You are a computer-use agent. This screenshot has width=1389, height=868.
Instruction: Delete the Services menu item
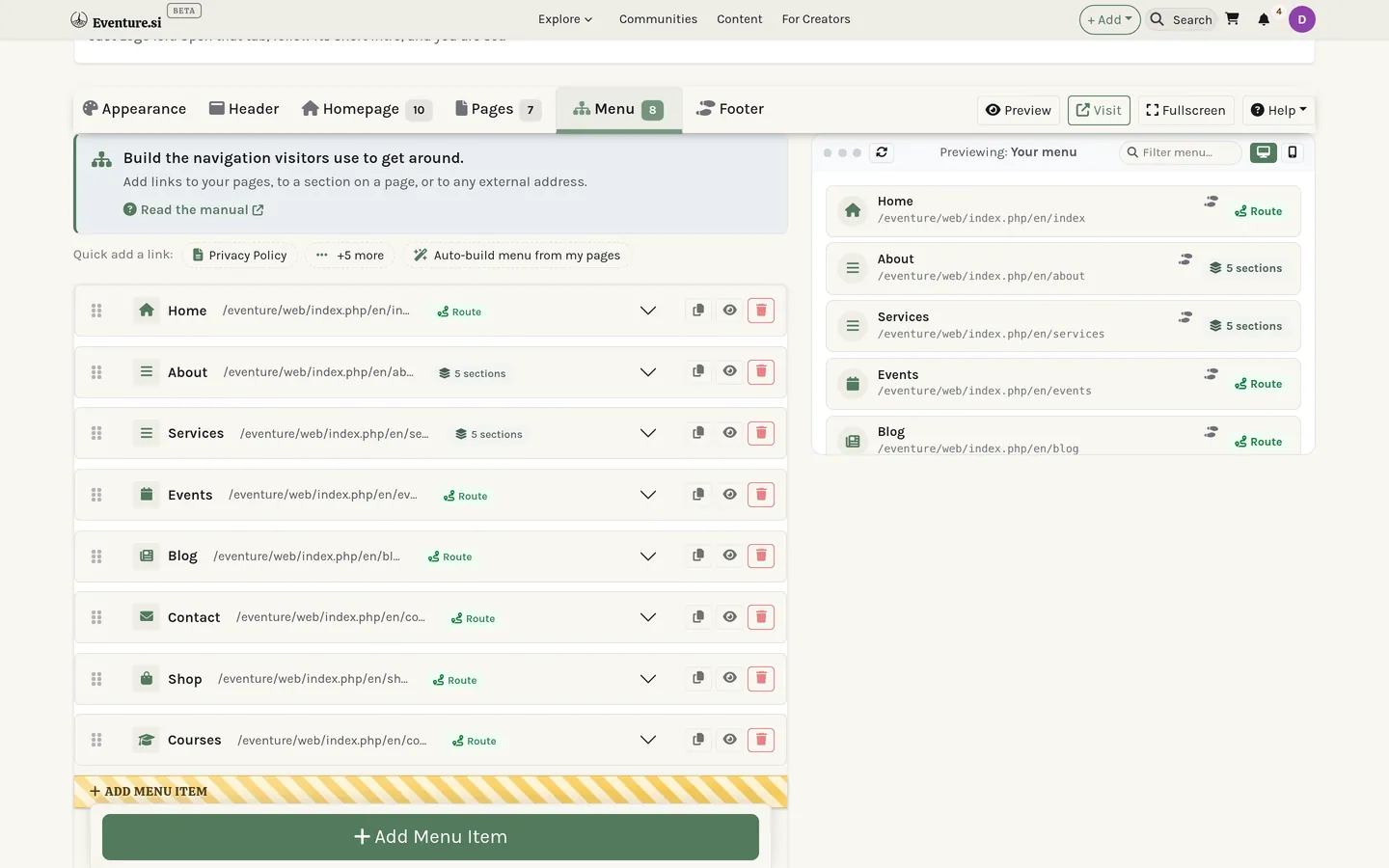tap(761, 433)
